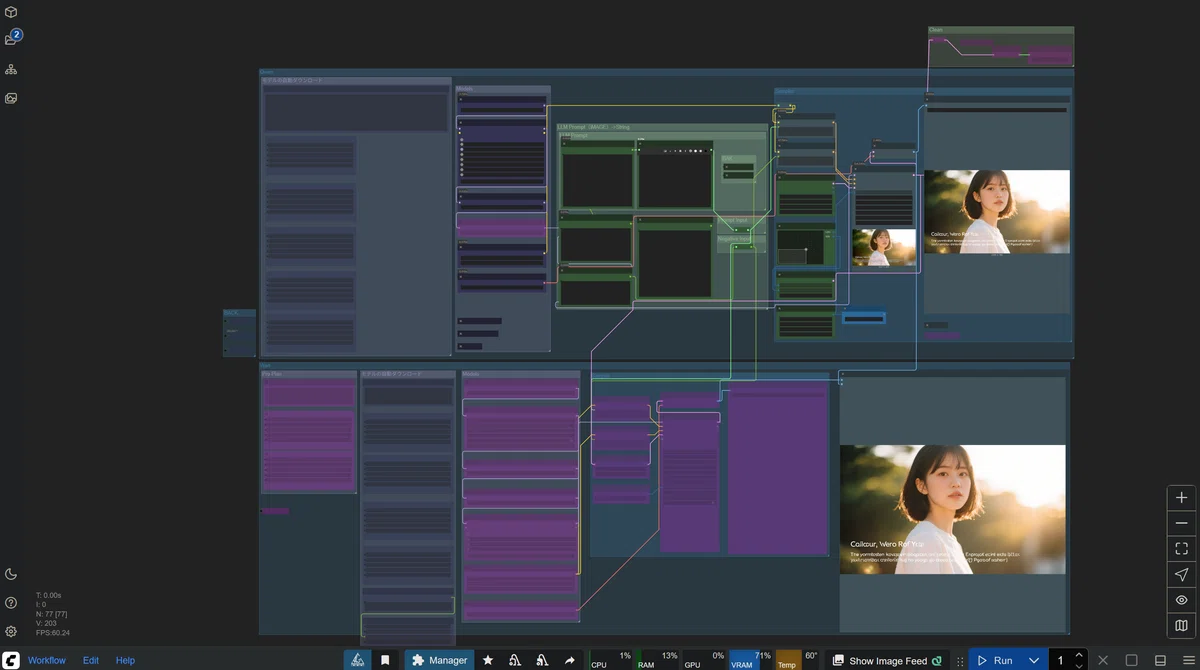Click the CPU usage meter
Image resolution: width=1200 pixels, height=670 pixels.
612,660
